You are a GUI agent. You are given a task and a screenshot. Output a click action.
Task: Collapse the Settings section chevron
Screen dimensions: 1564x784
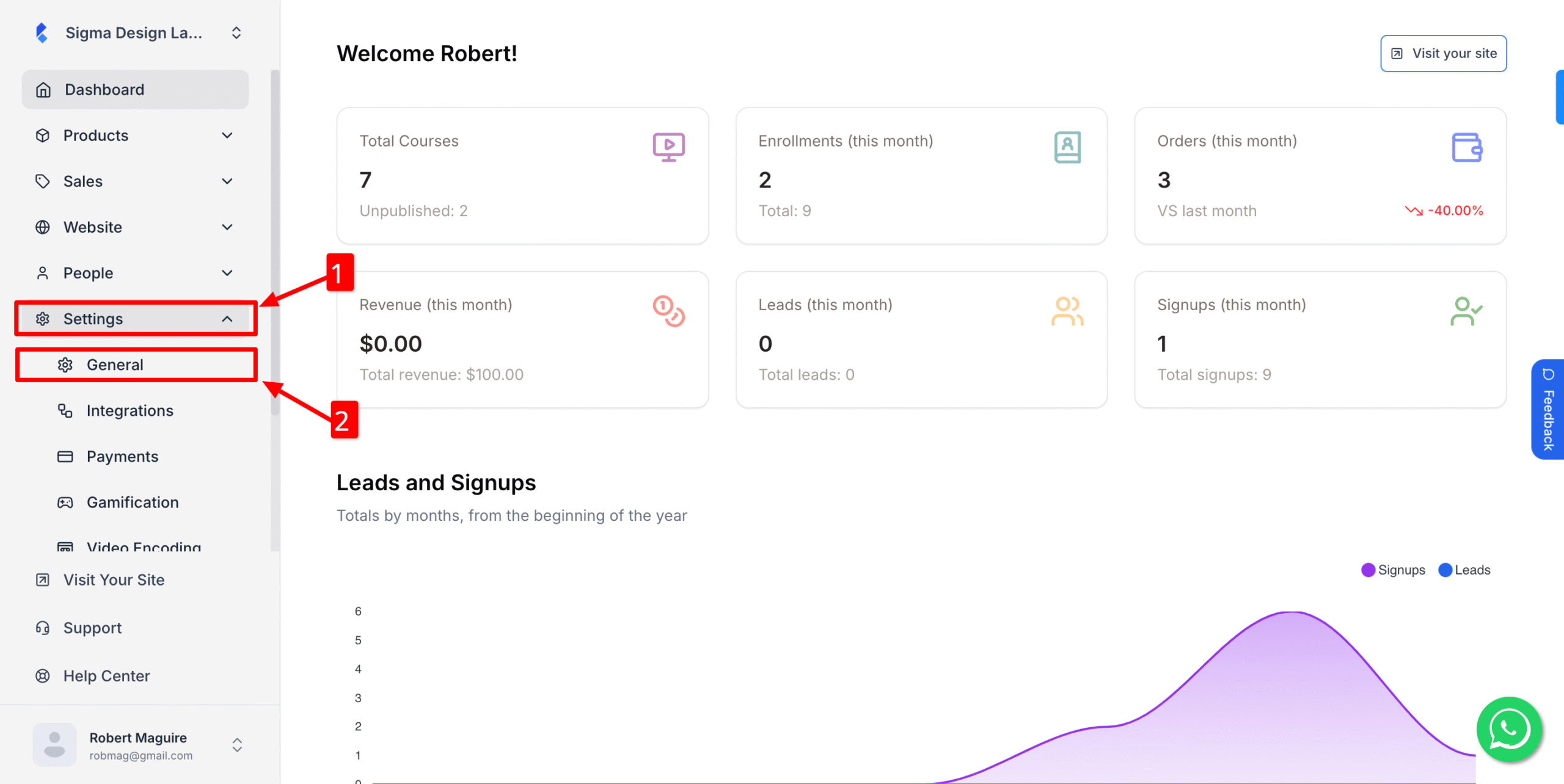(x=227, y=319)
